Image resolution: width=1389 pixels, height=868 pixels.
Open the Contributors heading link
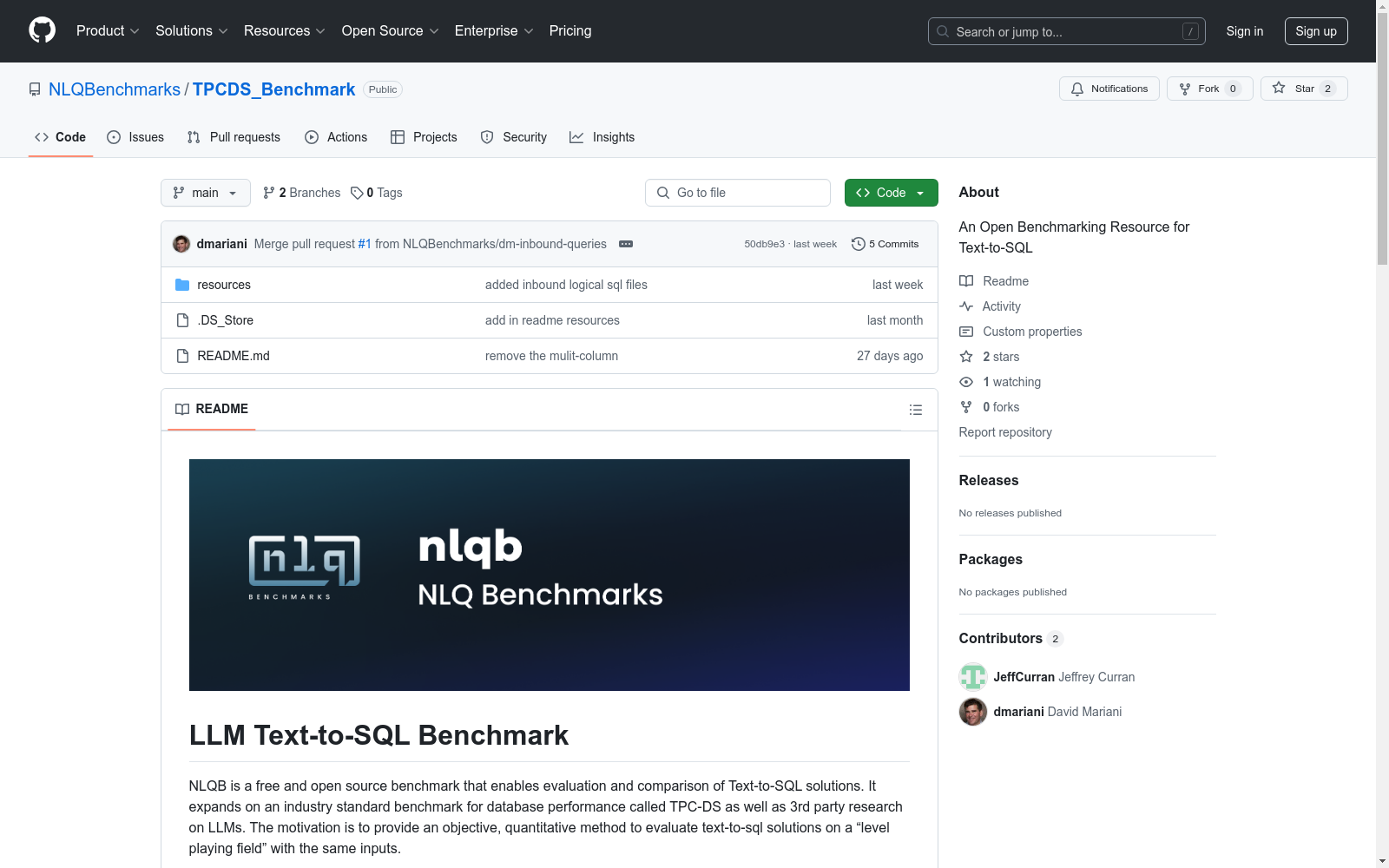(x=1010, y=638)
